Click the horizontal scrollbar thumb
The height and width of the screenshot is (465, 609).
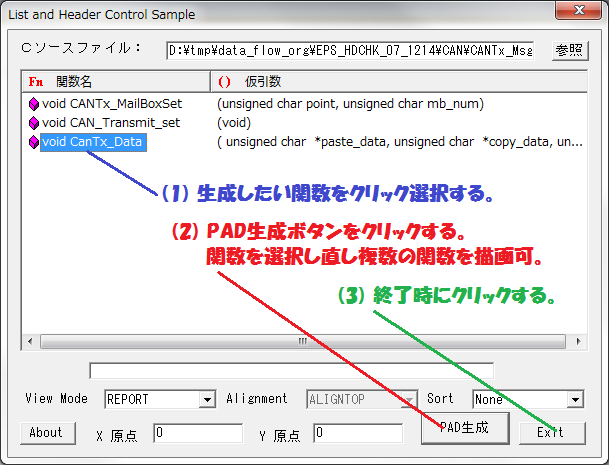coord(303,341)
